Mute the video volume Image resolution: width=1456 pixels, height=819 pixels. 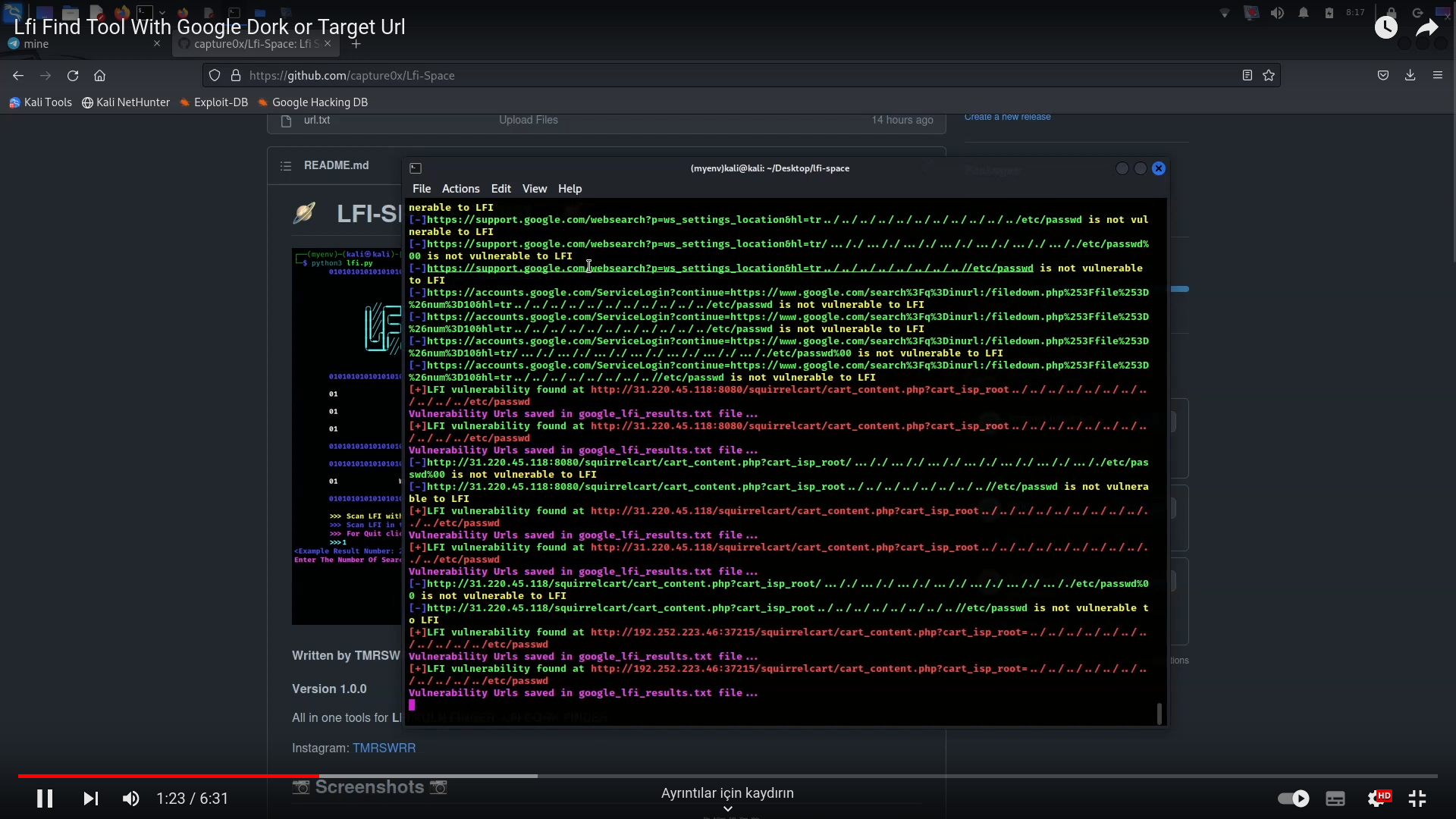point(131,799)
